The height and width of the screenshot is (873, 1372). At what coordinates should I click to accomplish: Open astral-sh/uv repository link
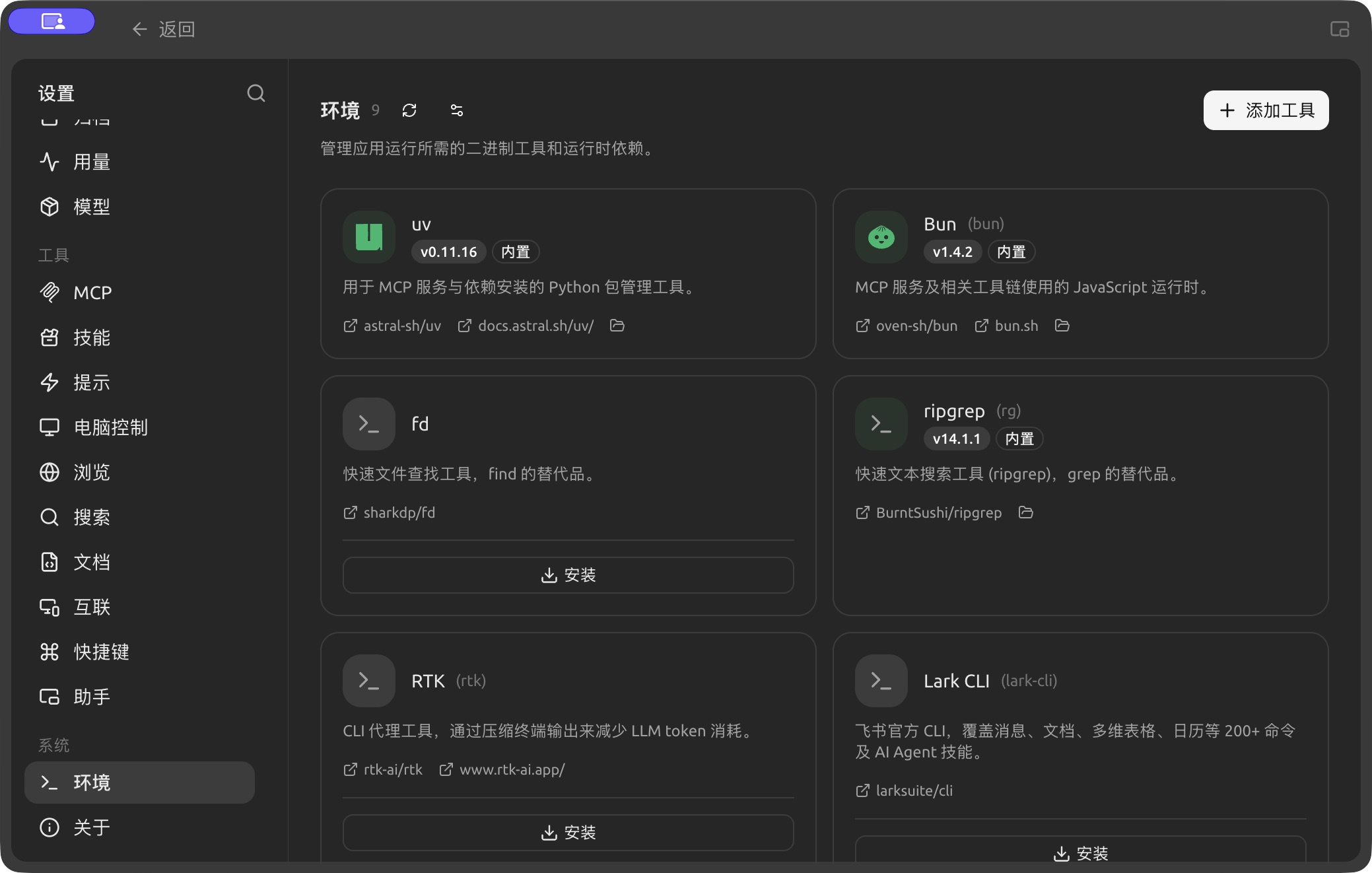392,326
